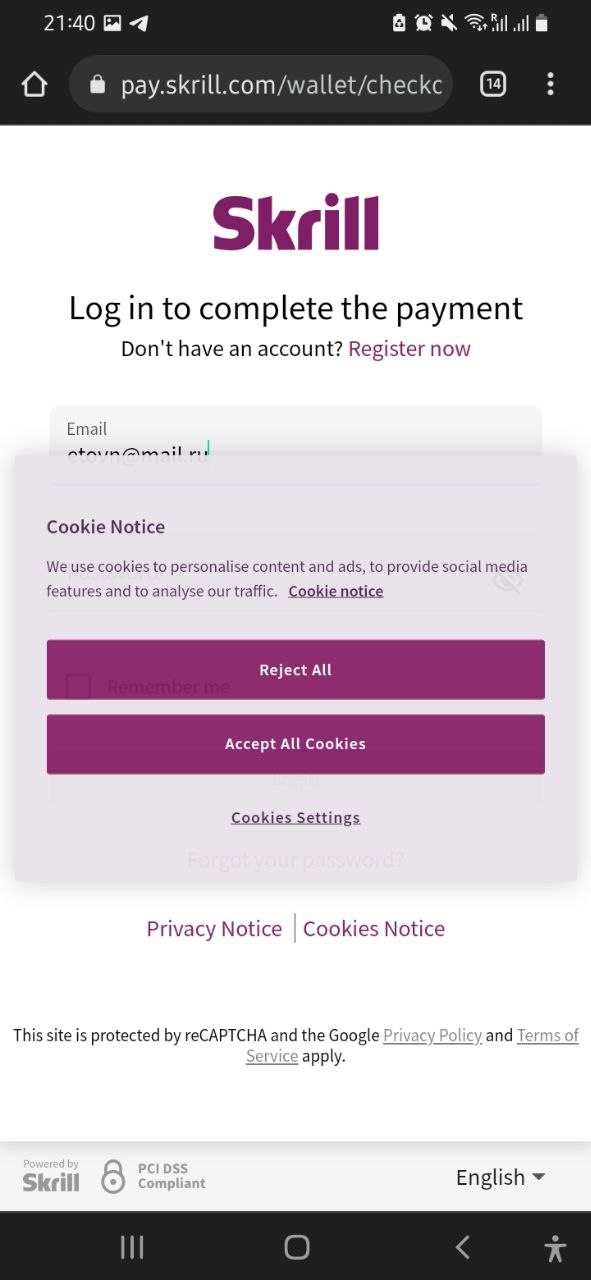This screenshot has width=591, height=1280.
Task: Check the Remember me checkbox
Action: 78,687
